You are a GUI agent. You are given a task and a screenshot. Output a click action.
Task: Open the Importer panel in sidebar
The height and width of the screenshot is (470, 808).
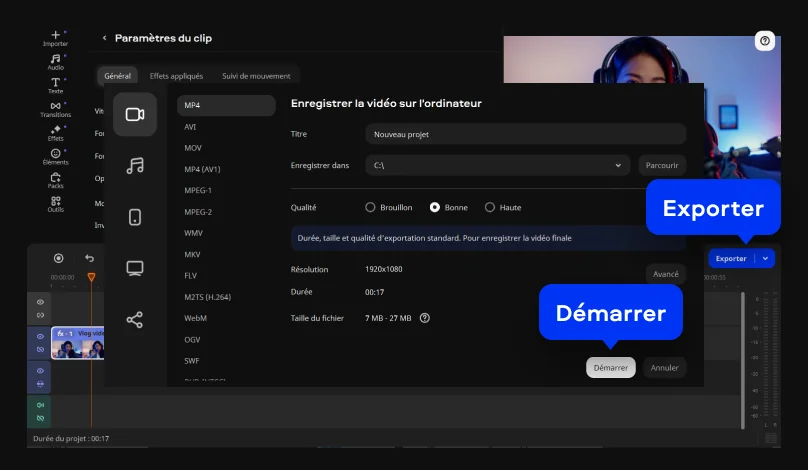[55, 38]
